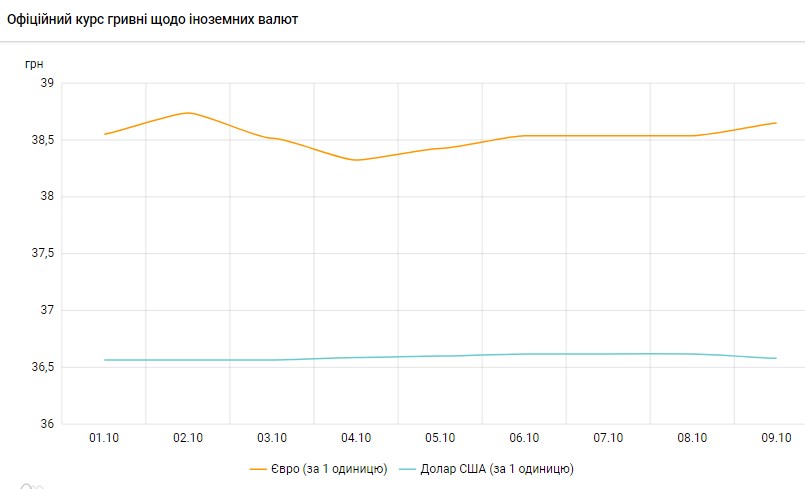Click the 39 value on the y-axis

click(46, 83)
